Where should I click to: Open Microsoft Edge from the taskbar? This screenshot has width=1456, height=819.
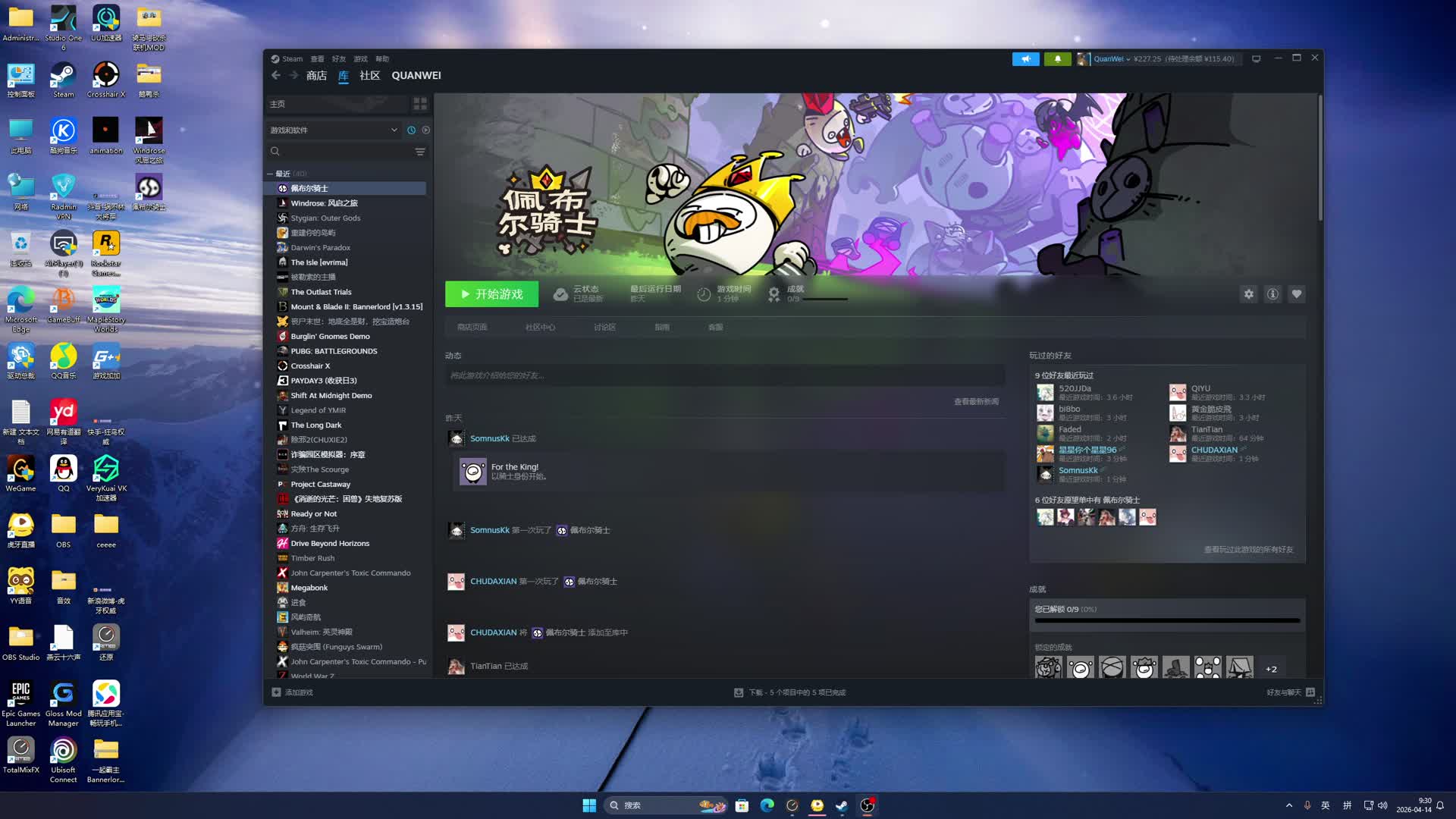coord(767,805)
